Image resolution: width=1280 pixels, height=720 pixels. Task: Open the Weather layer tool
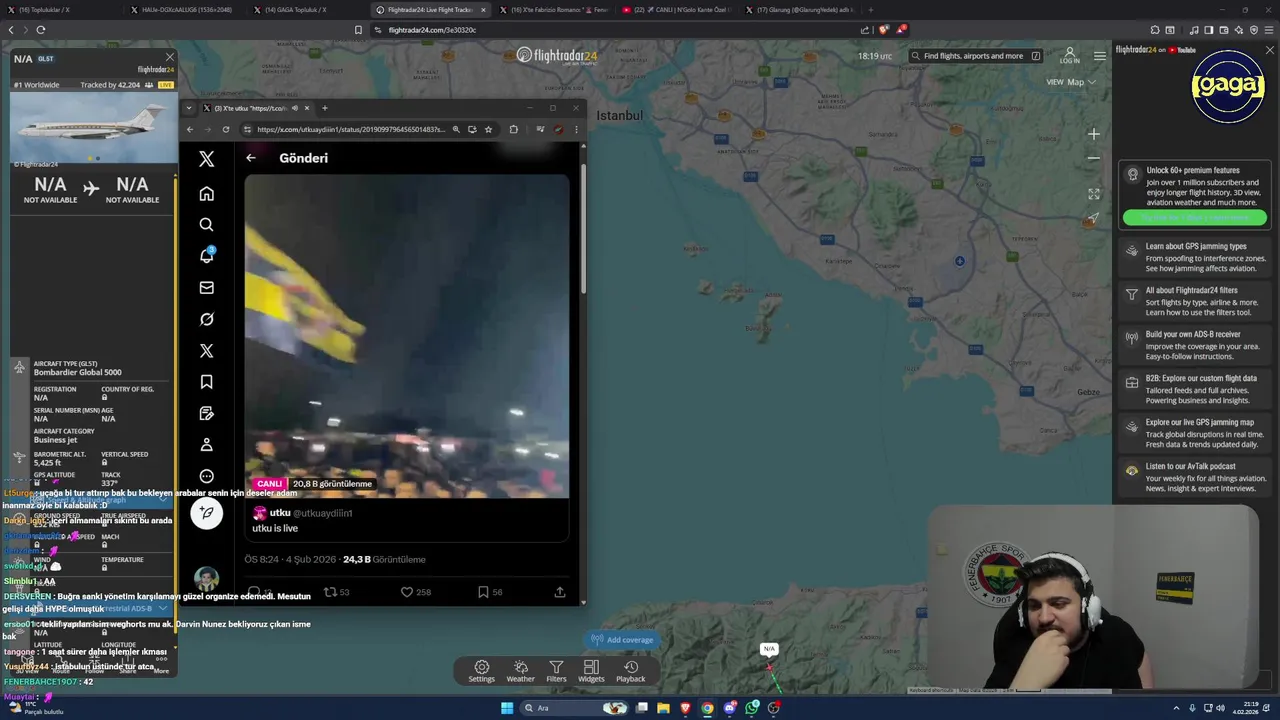click(x=520, y=671)
